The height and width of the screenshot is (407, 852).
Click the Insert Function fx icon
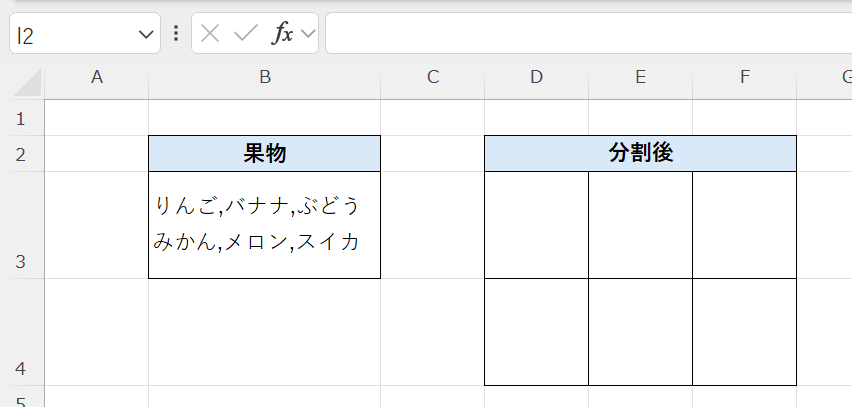[283, 34]
